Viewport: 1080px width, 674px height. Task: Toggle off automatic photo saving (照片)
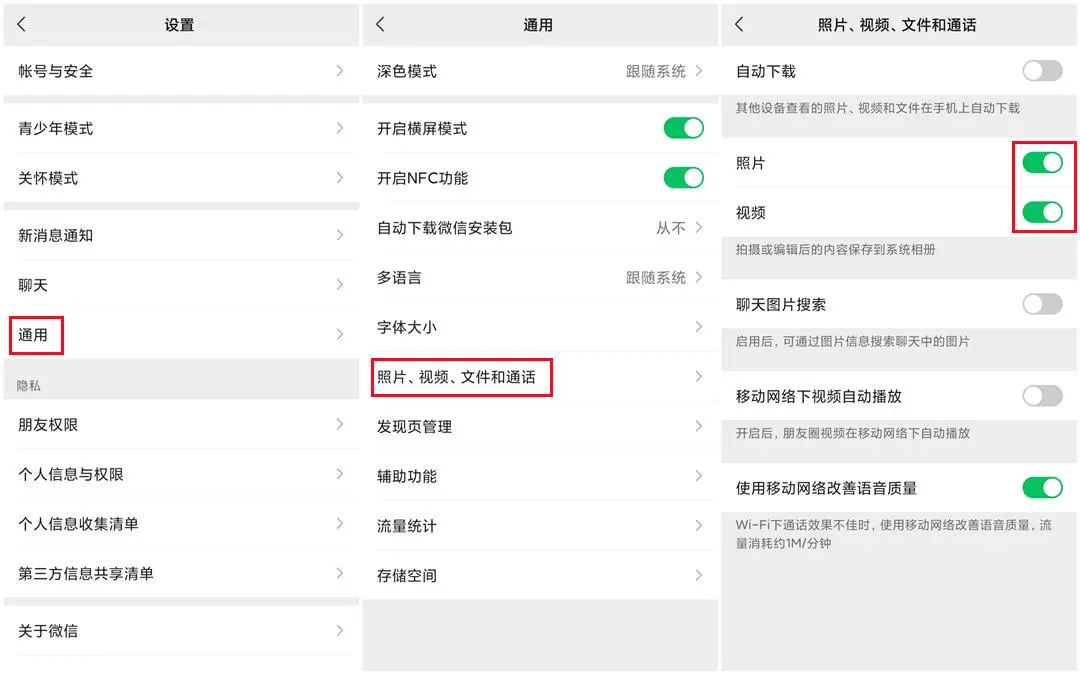(x=1043, y=163)
